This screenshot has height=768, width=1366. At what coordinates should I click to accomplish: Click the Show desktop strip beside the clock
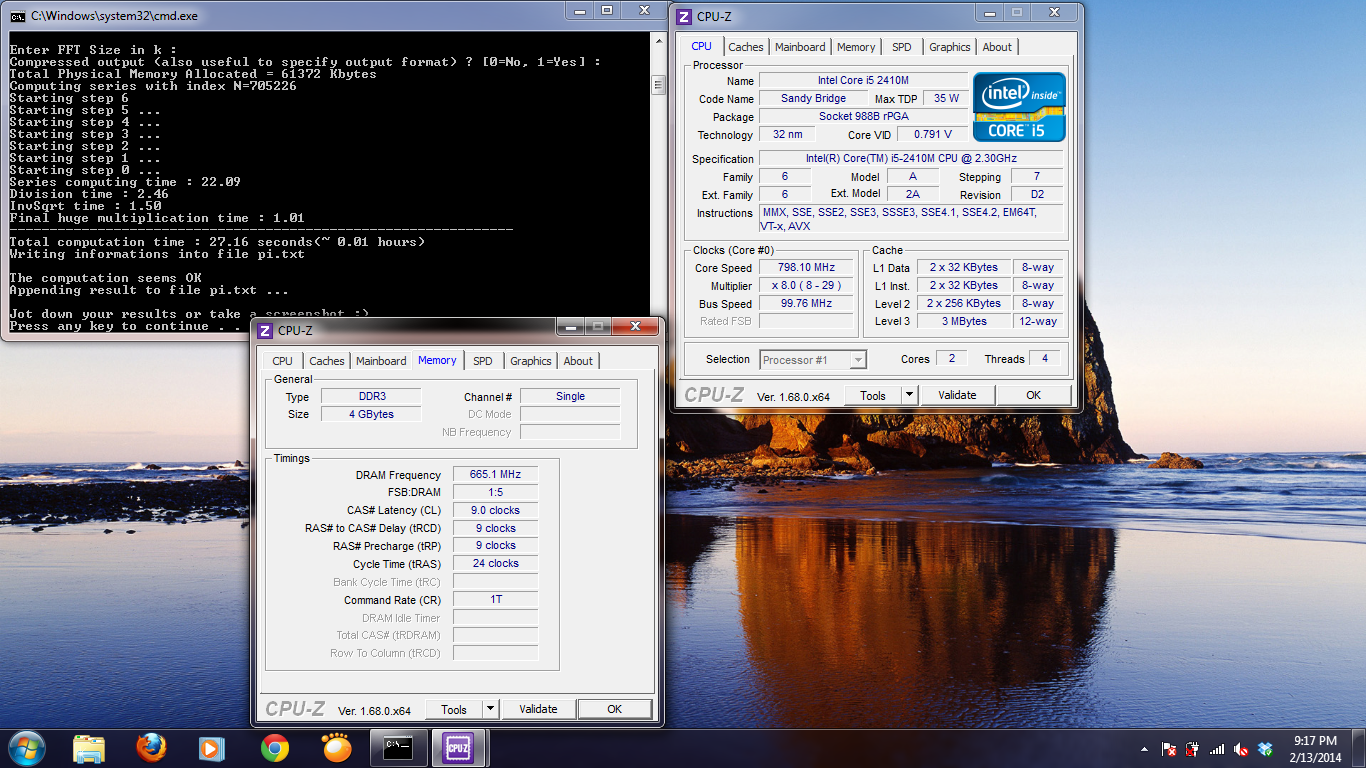click(x=1359, y=749)
